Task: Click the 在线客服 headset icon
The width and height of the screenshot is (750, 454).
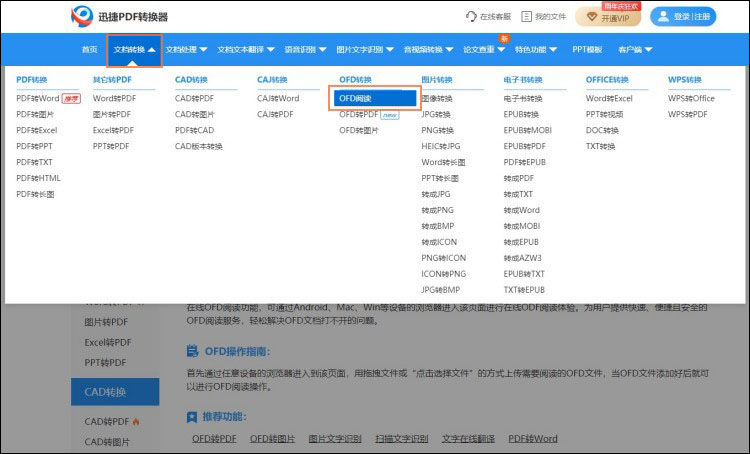Action: pos(471,16)
